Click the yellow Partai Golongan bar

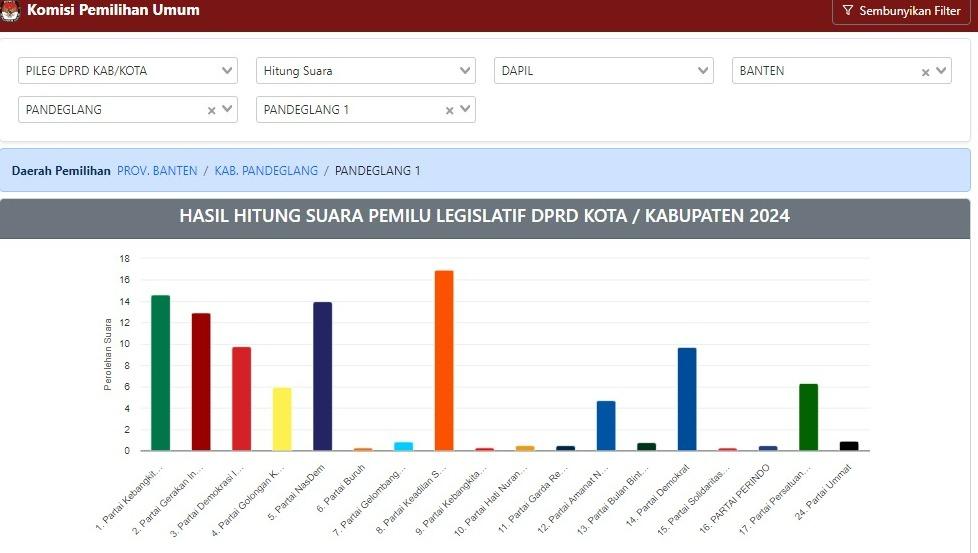[x=282, y=419]
